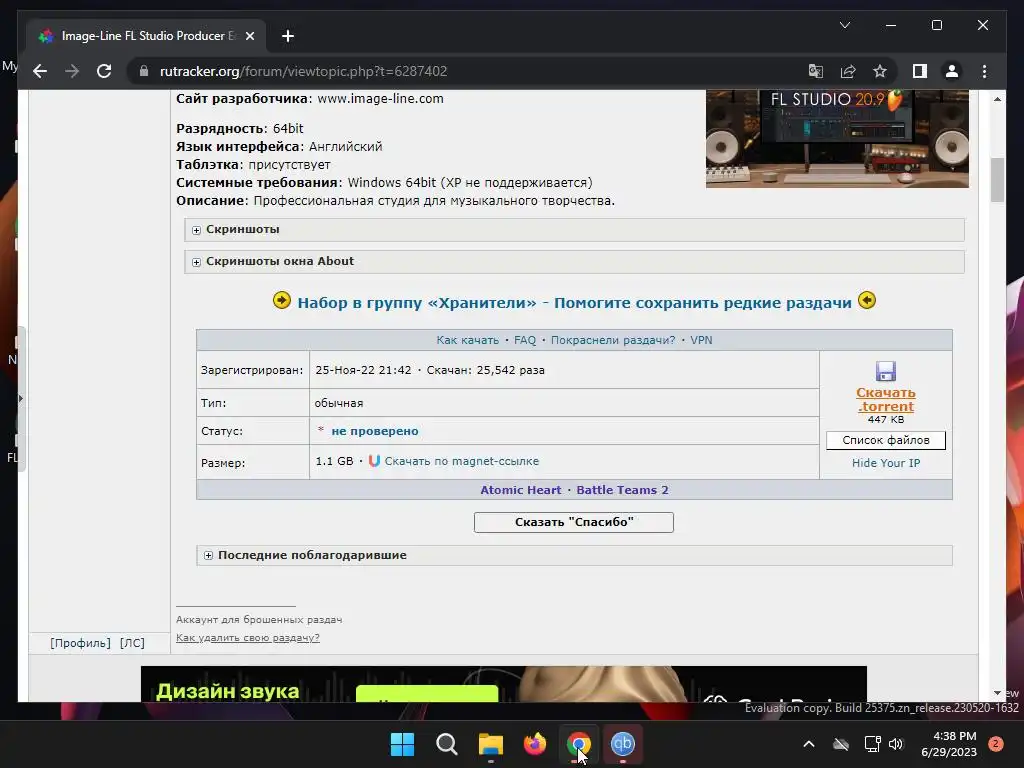The width and height of the screenshot is (1024, 768).
Task: Open the [Профиль] link
Action: (x=80, y=643)
